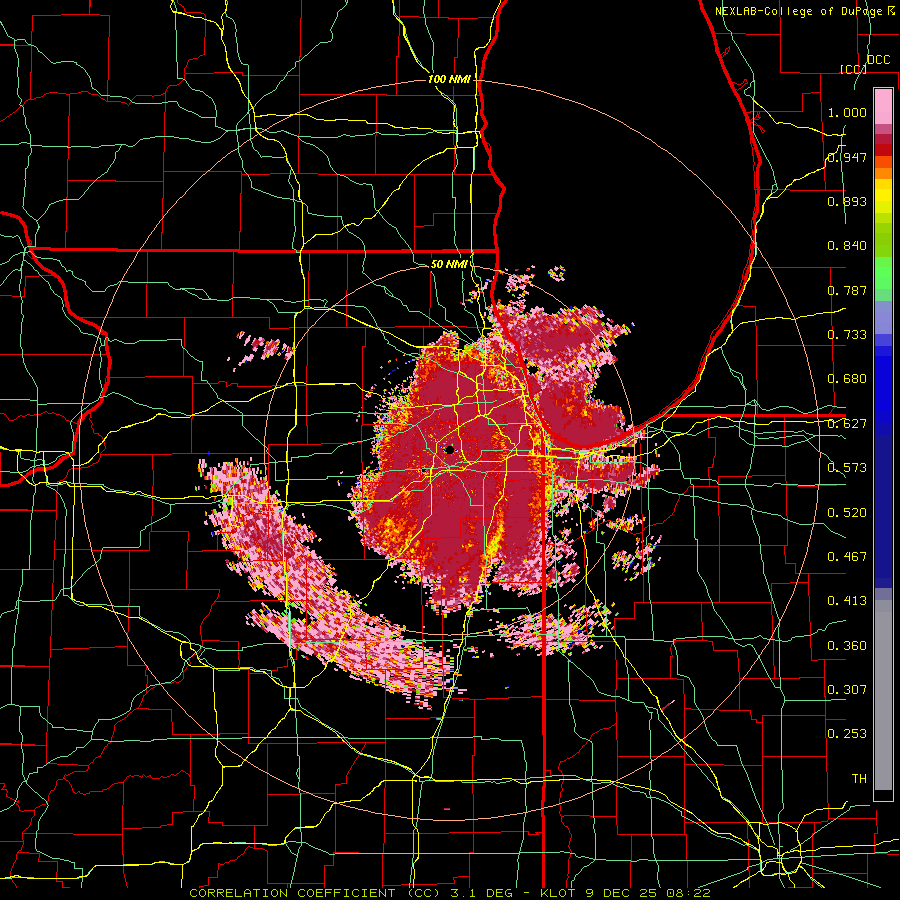Pick the light pink top band of the color bar

click(x=883, y=106)
